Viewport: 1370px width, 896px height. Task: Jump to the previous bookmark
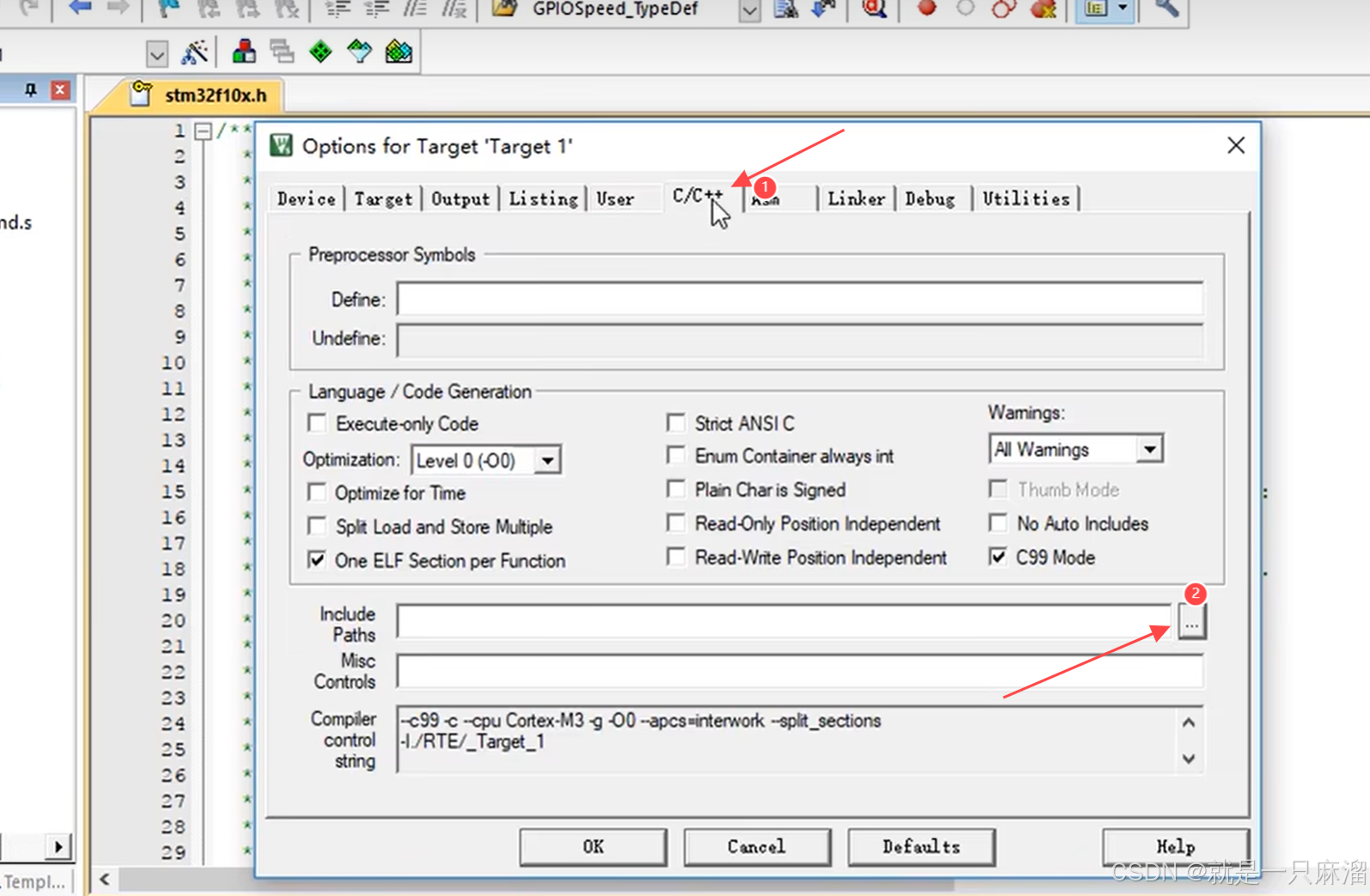(209, 8)
